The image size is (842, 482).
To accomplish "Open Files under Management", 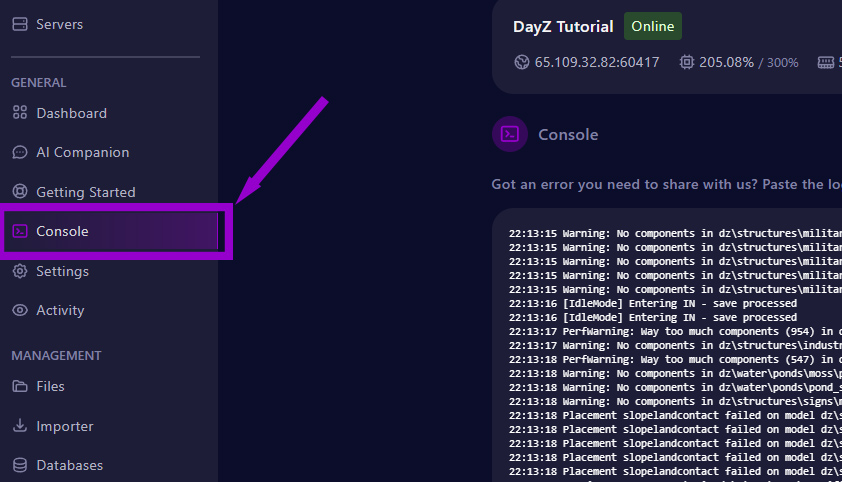I will pos(50,386).
